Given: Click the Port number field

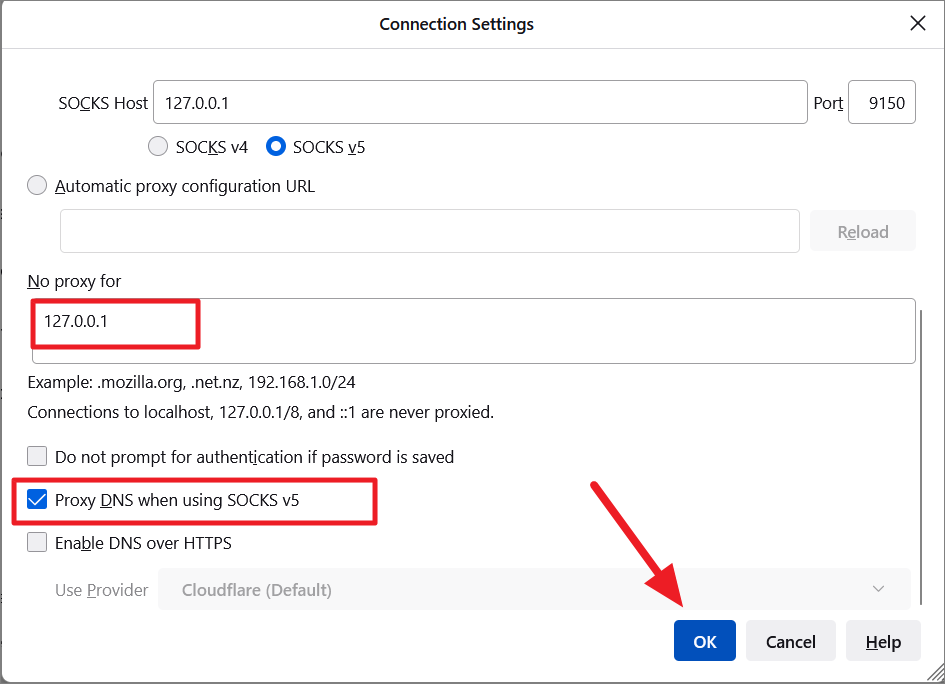Looking at the screenshot, I should (882, 102).
